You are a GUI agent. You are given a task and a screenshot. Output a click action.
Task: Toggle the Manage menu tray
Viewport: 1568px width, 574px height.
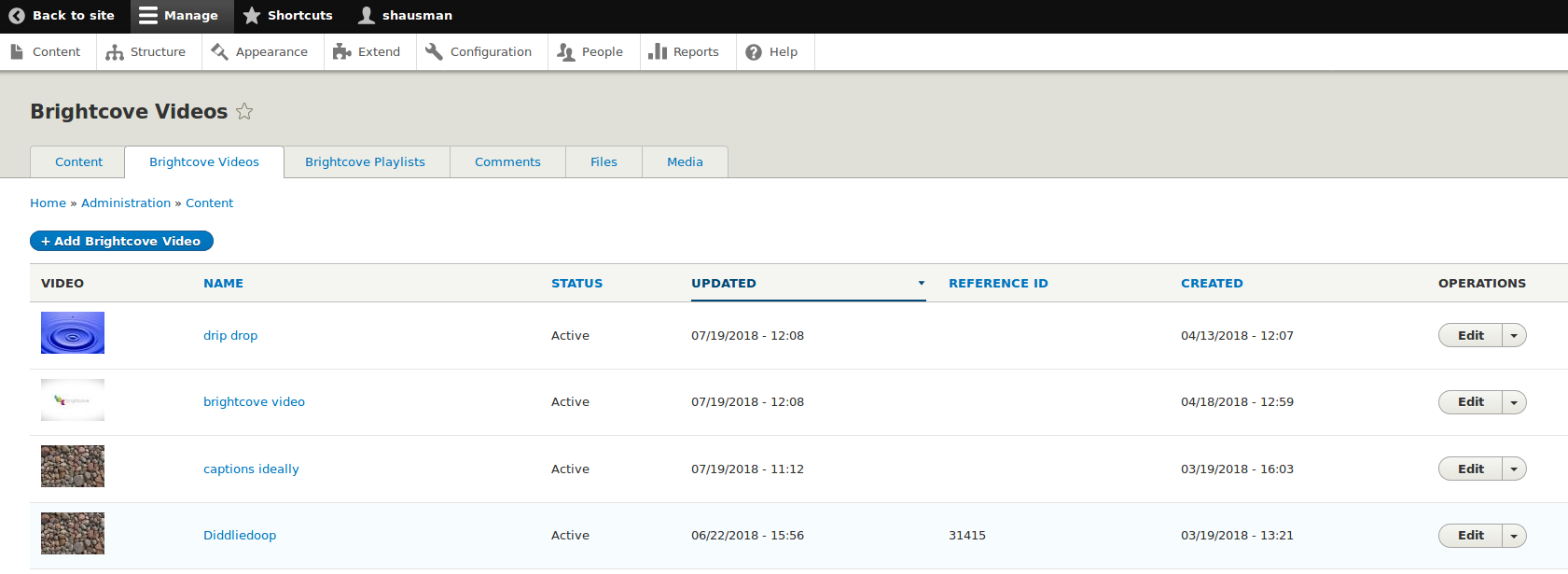tap(178, 16)
